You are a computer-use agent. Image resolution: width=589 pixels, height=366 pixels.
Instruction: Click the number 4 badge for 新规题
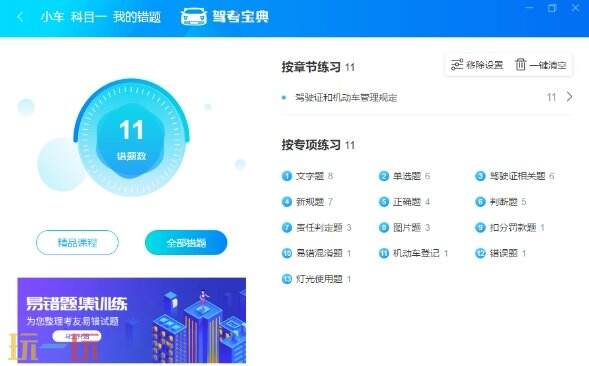click(287, 202)
